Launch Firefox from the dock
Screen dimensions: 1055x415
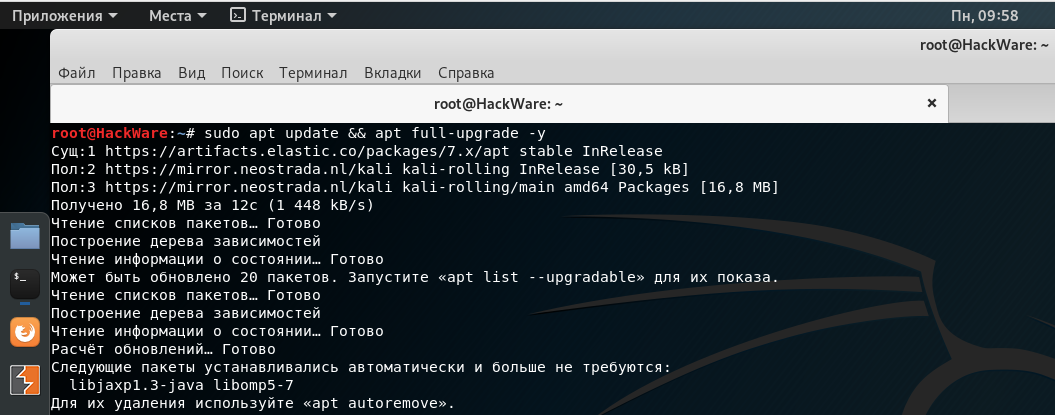click(25, 332)
